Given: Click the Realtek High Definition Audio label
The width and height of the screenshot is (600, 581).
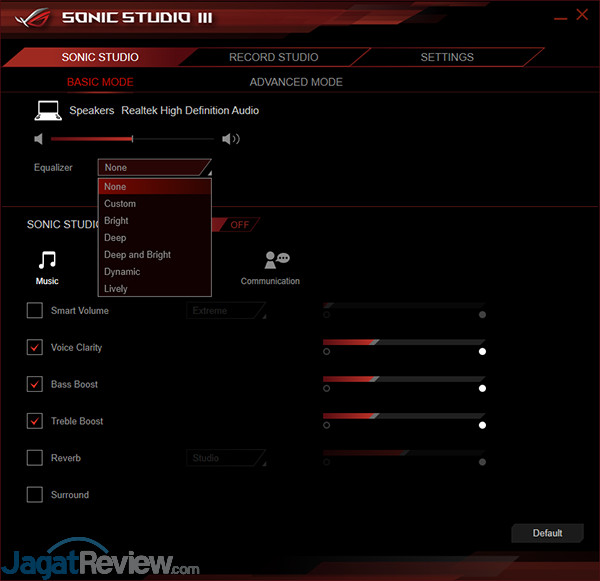Looking at the screenshot, I should [x=190, y=111].
